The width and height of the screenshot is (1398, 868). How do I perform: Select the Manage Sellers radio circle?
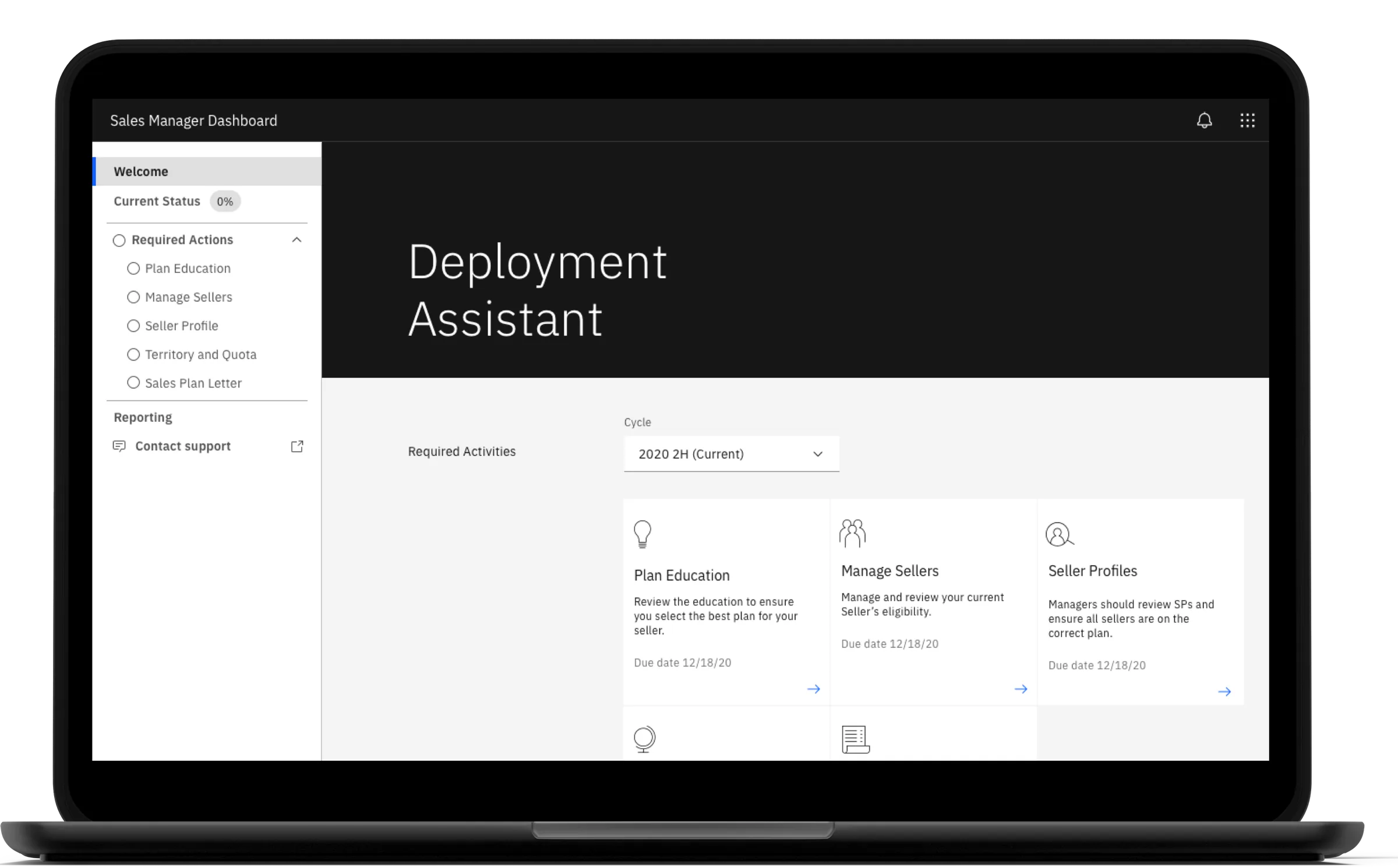coord(133,297)
